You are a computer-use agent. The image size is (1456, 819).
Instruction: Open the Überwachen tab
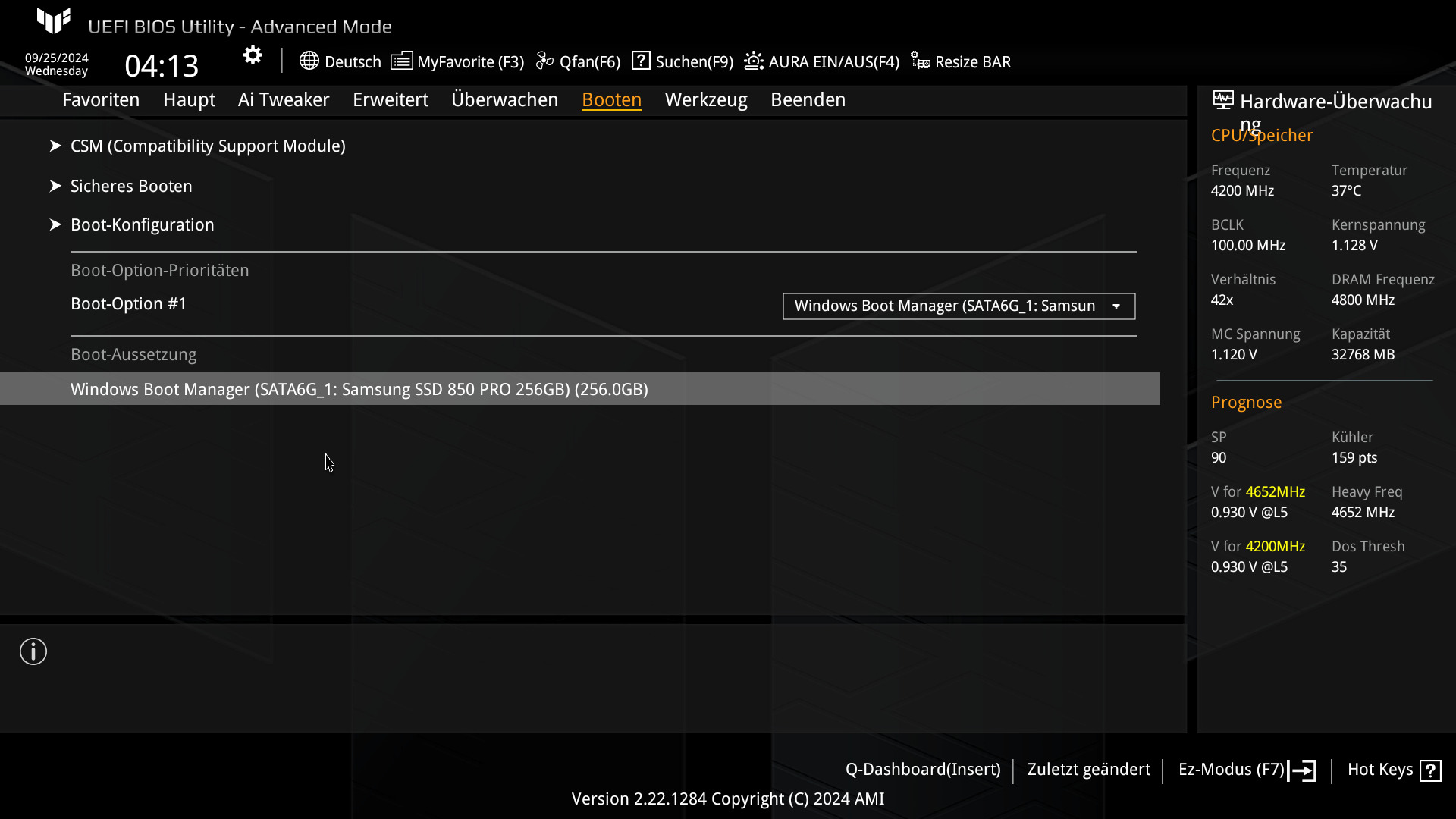(x=504, y=99)
